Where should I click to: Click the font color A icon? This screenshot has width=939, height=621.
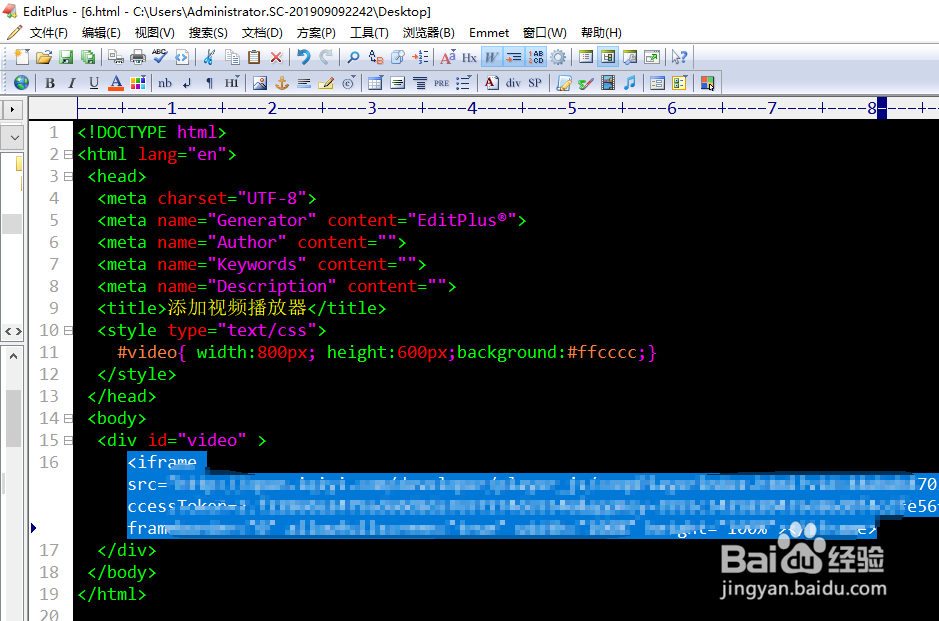pyautogui.click(x=116, y=83)
